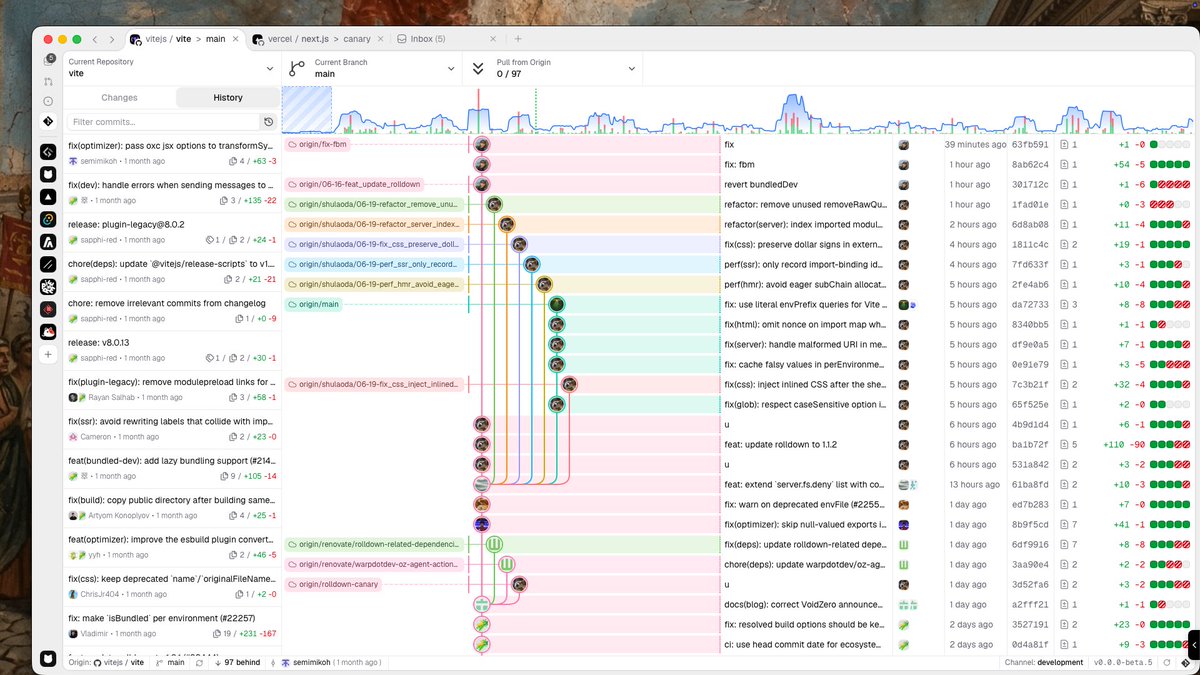
Task: Open the issues circle icon in sidebar
Action: (48, 101)
